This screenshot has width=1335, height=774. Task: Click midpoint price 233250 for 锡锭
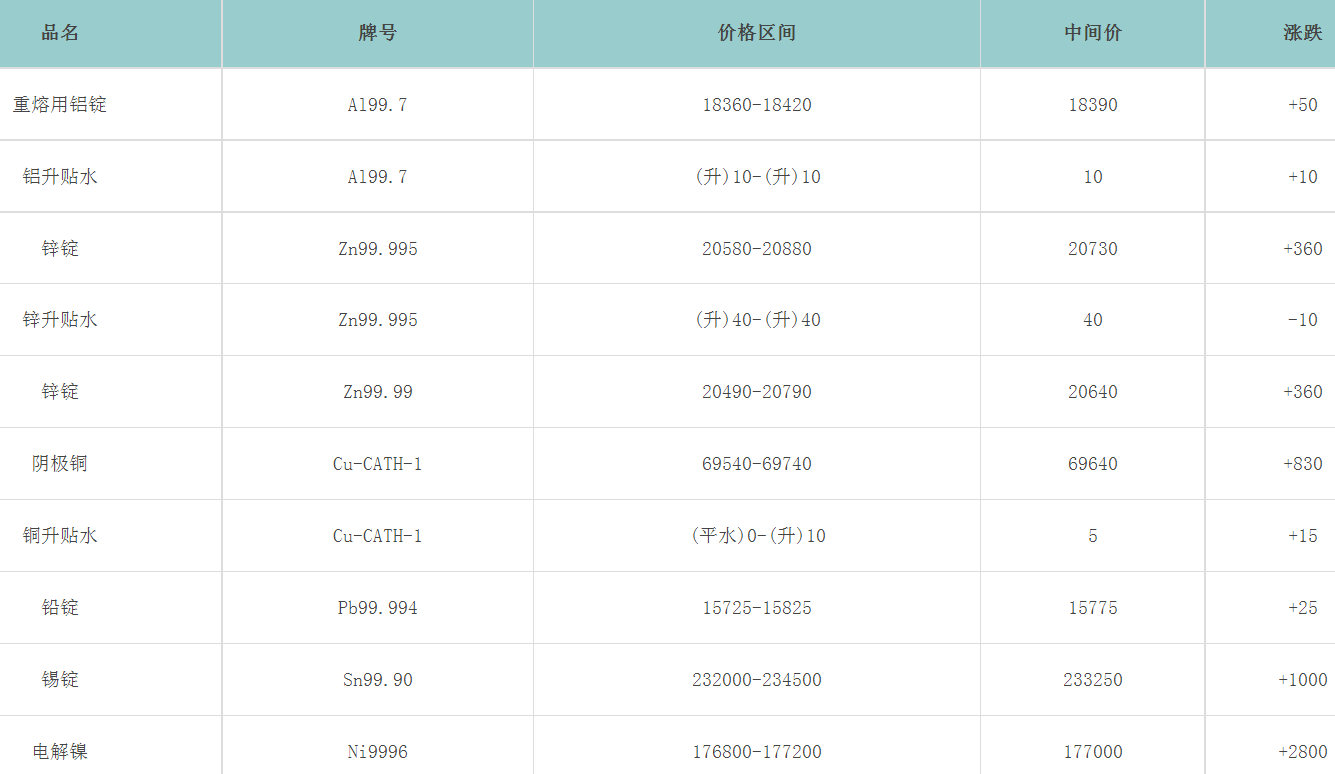pos(1092,679)
